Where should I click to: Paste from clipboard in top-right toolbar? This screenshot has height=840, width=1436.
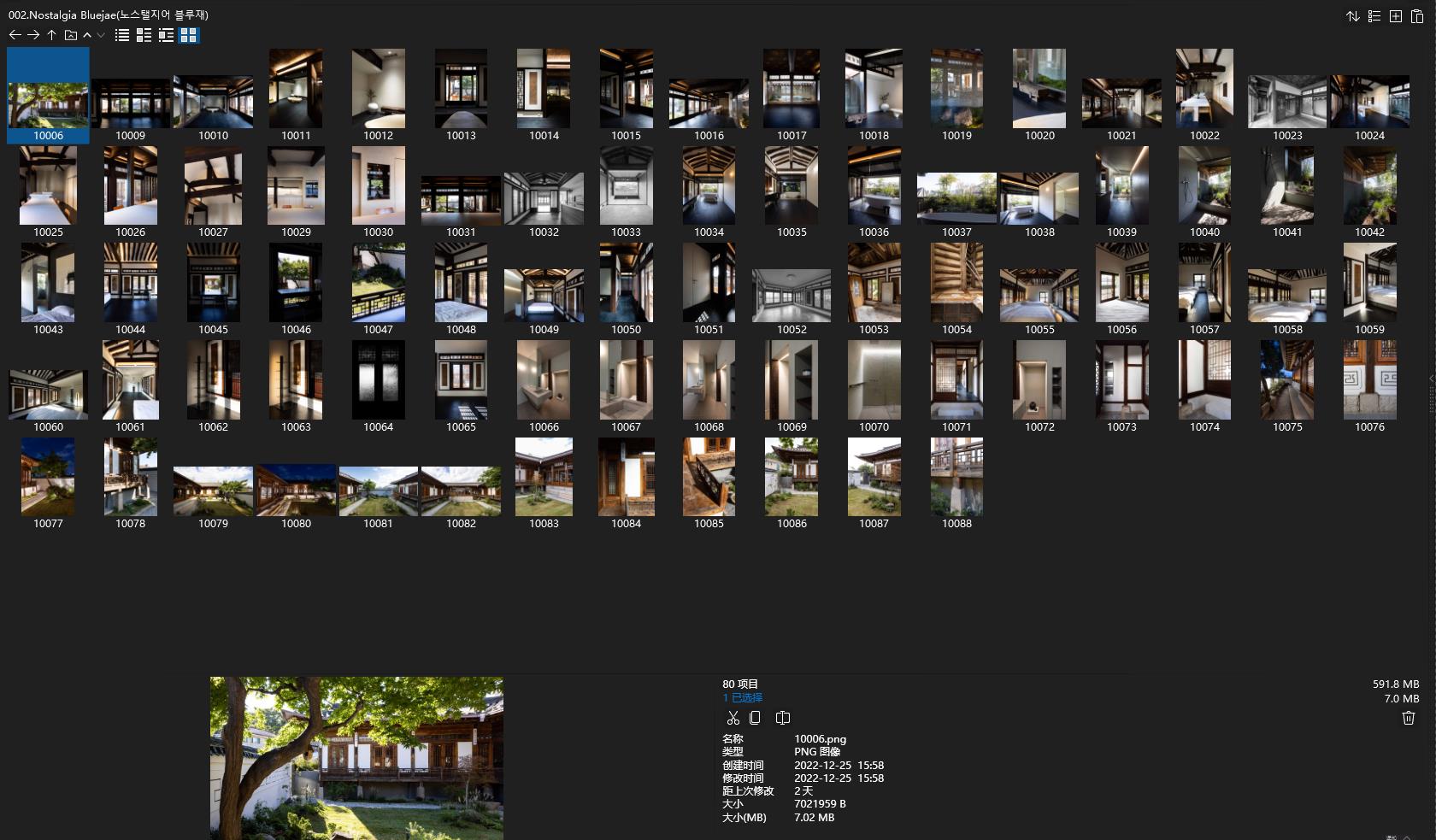coord(1416,16)
